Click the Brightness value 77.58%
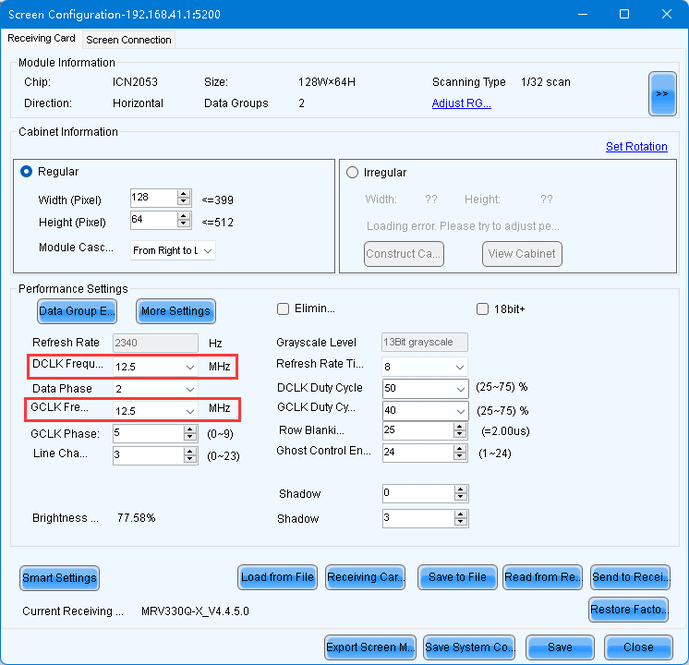 pyautogui.click(x=136, y=518)
